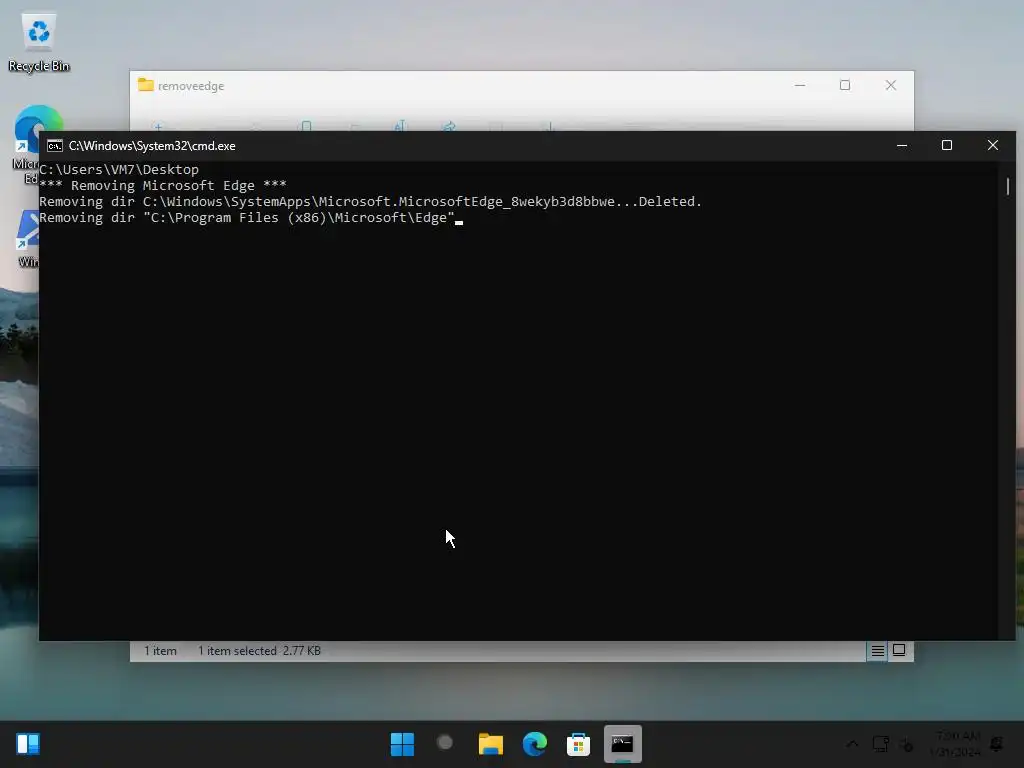Maximize the cmd.exe window

coord(947,146)
